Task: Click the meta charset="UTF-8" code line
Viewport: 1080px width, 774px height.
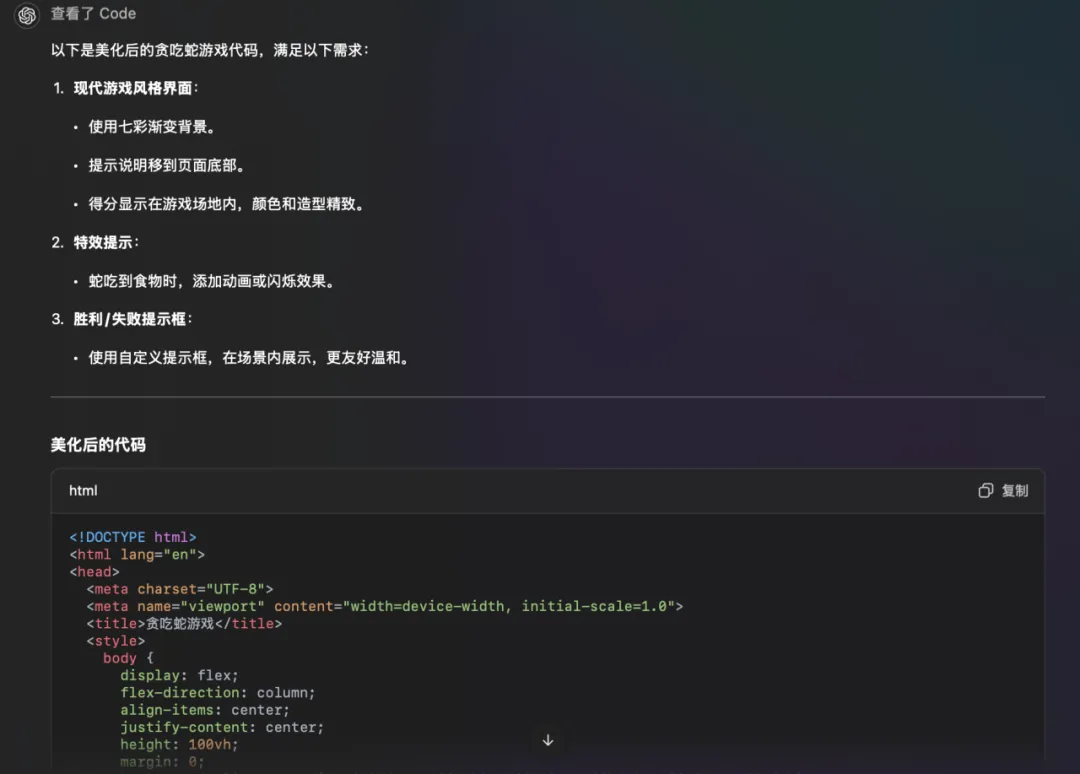Action: (x=180, y=589)
